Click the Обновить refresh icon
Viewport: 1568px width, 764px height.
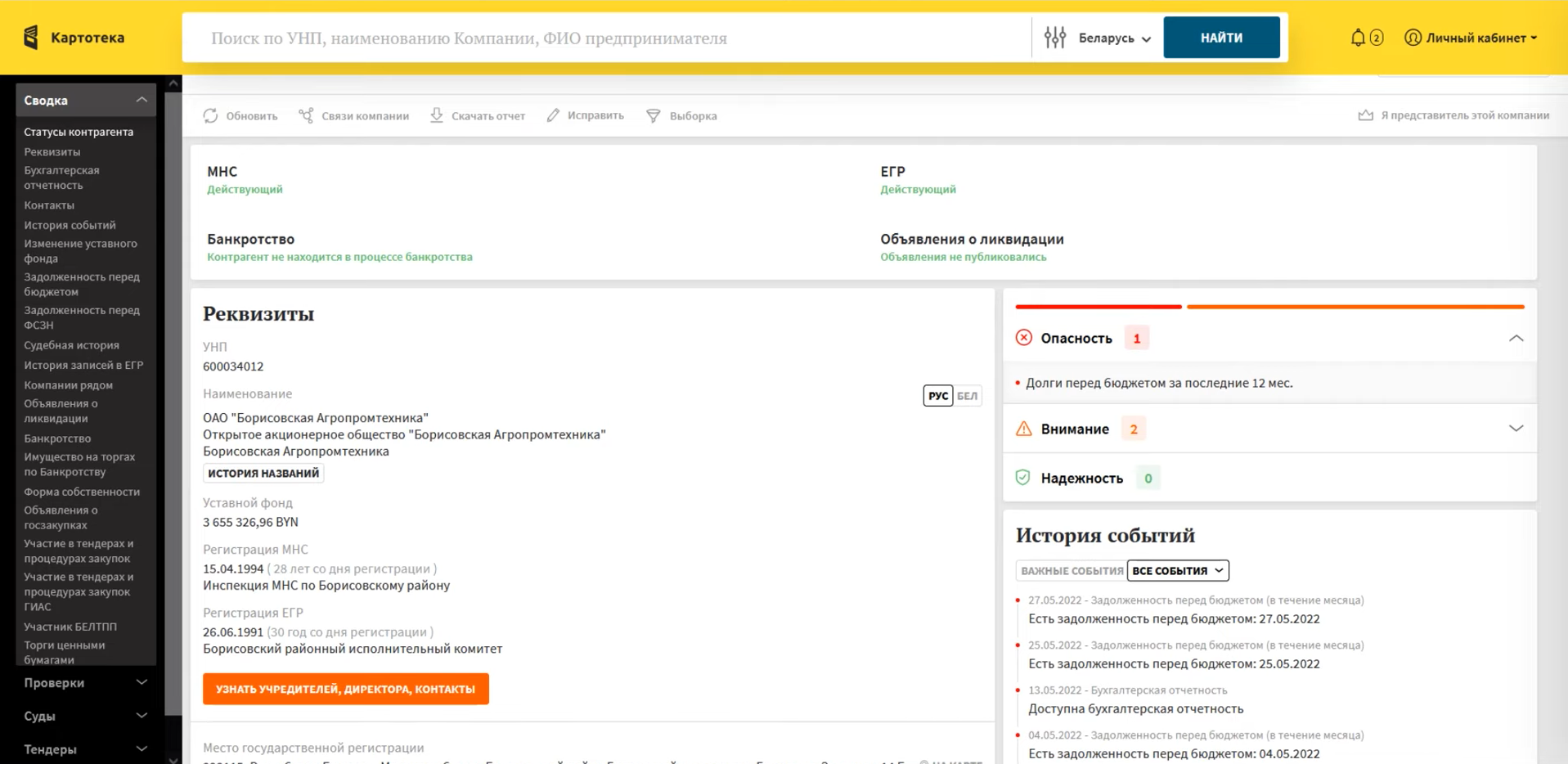point(211,115)
